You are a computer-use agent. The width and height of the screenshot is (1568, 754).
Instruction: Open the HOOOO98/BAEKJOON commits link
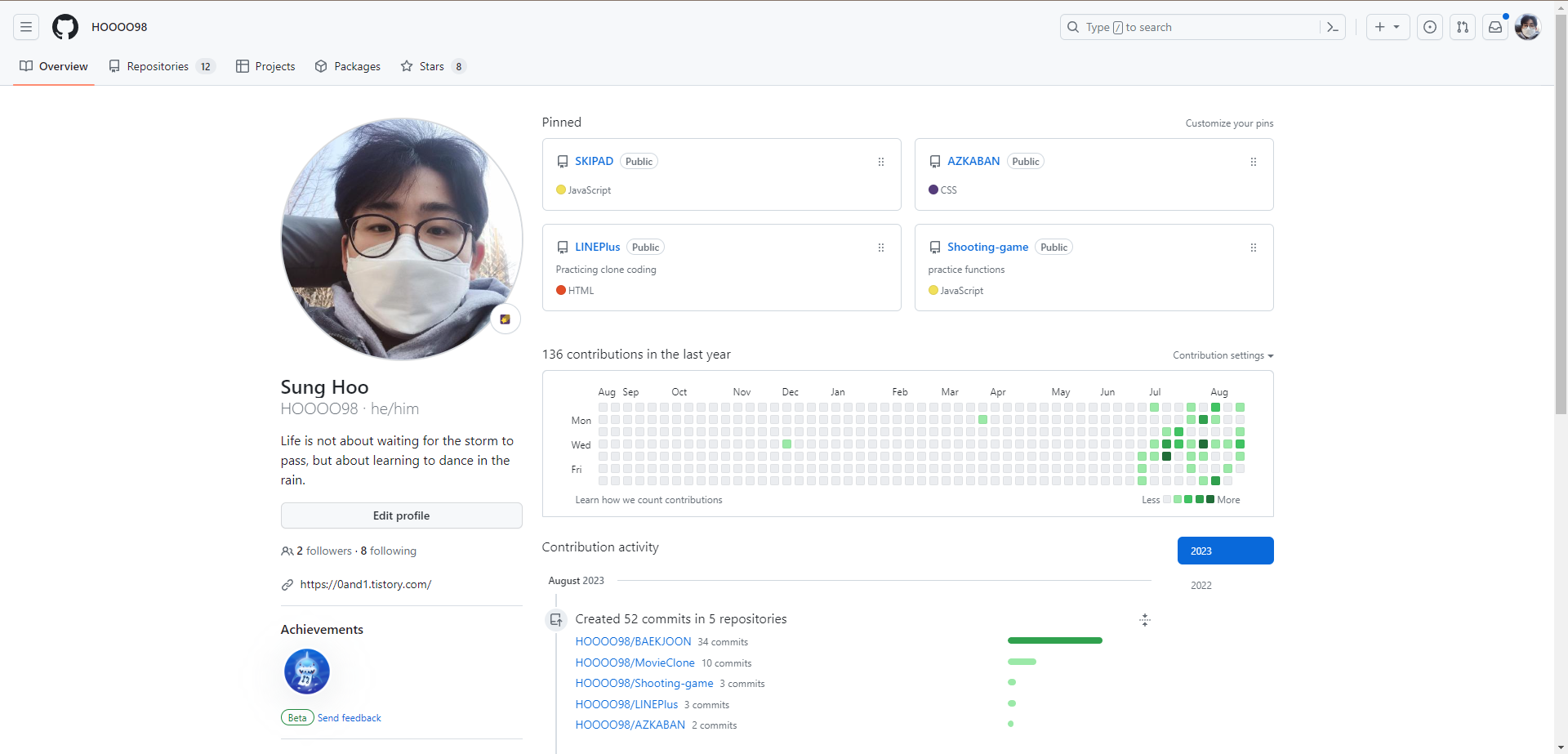coord(633,642)
